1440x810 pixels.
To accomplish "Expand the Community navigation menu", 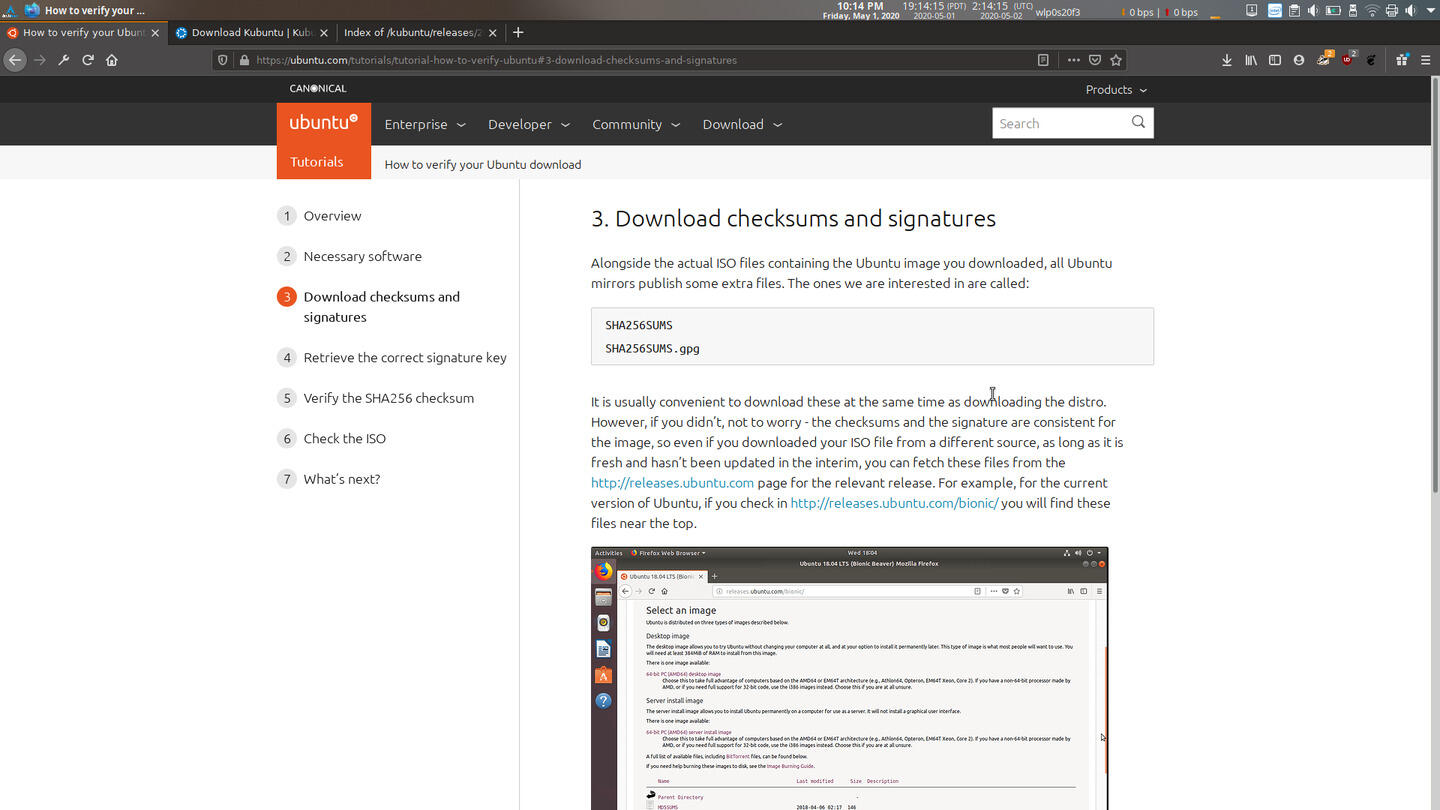I will tap(636, 124).
